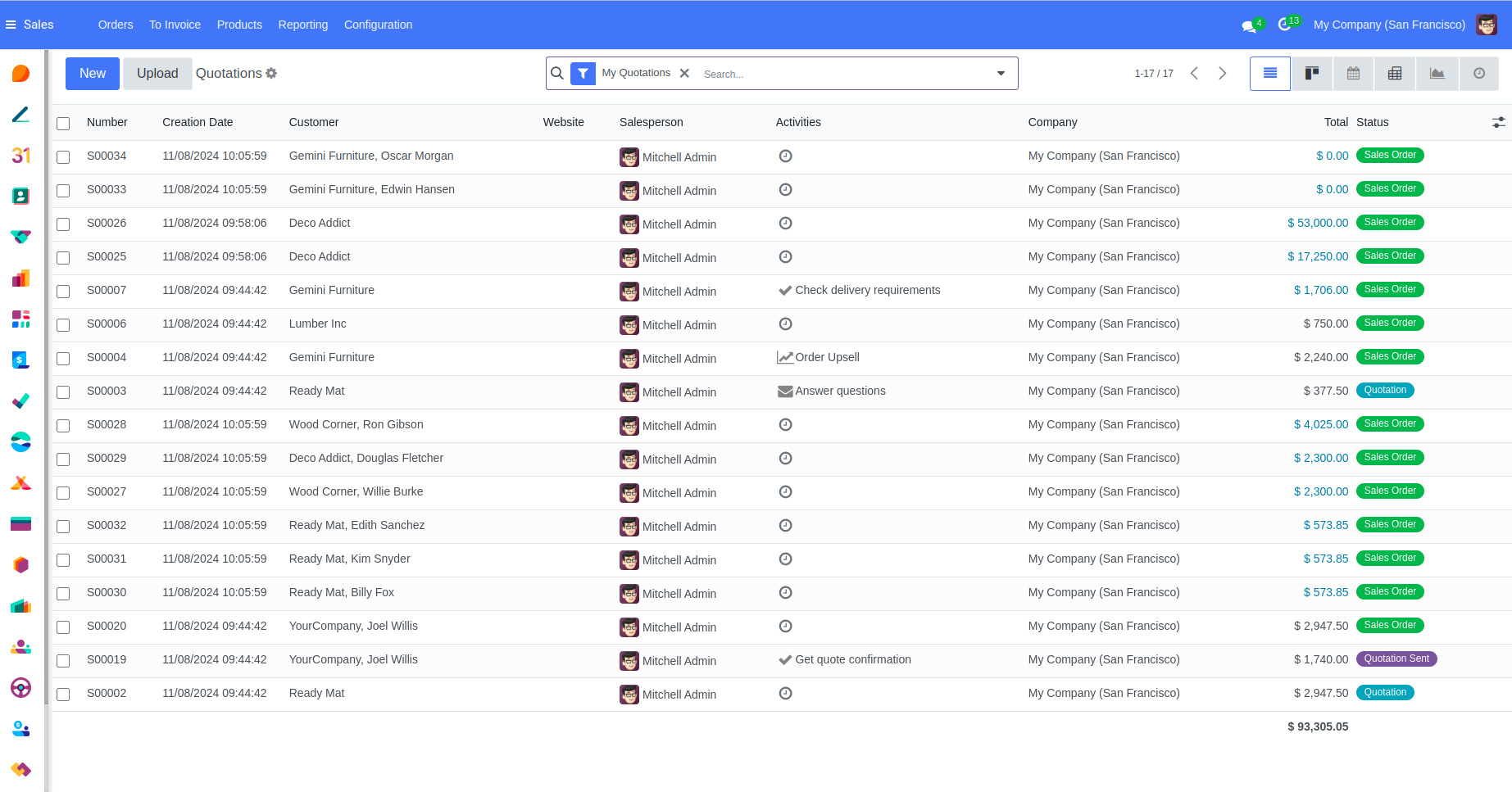Screen dimensions: 1512x792
Task: Tick the select-all header checkbox
Action: pyautogui.click(x=63, y=124)
